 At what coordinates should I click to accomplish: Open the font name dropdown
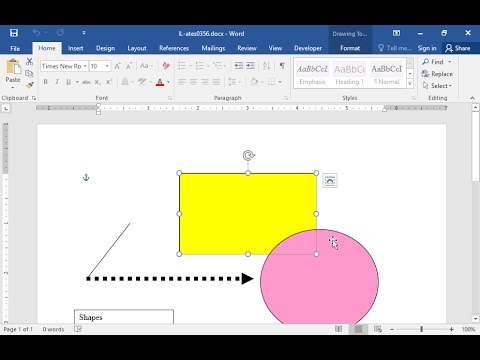point(85,66)
